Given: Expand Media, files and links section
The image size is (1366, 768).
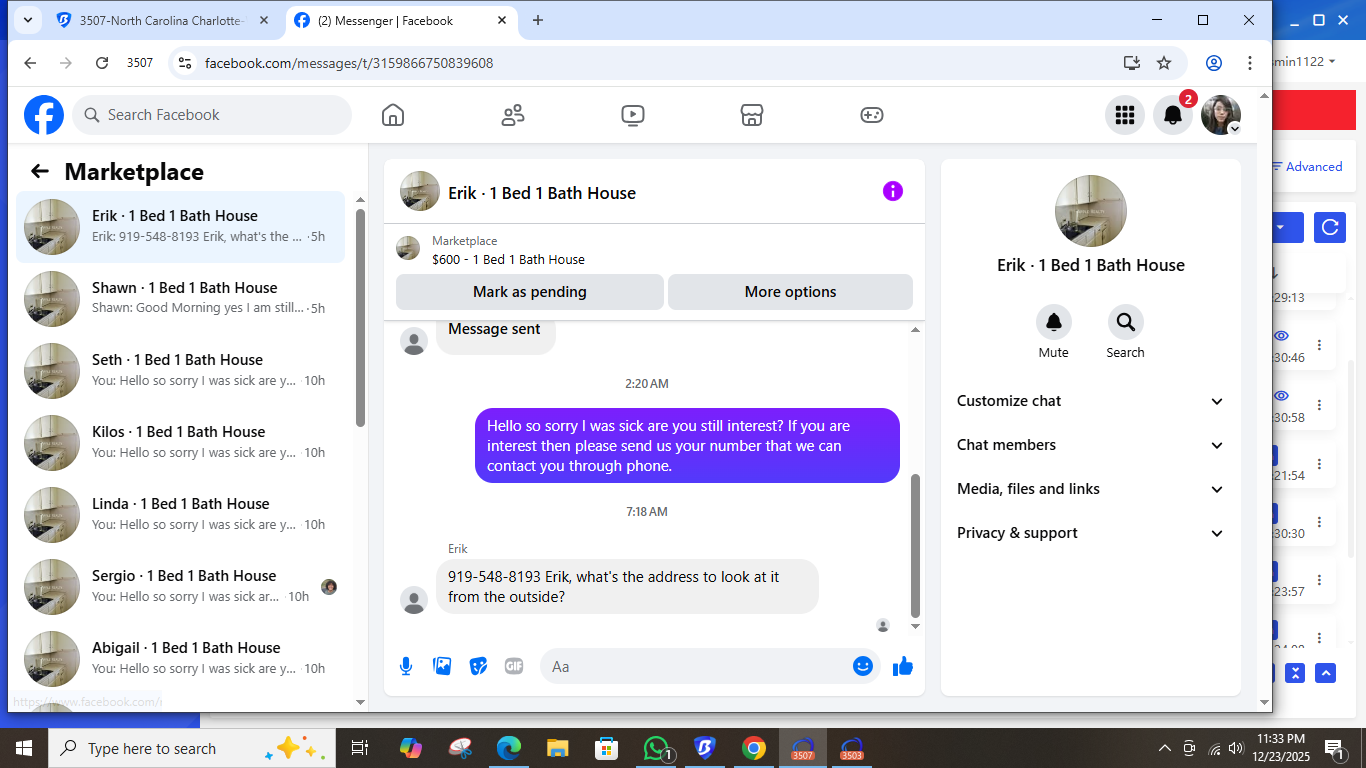Looking at the screenshot, I should click(x=1091, y=489).
